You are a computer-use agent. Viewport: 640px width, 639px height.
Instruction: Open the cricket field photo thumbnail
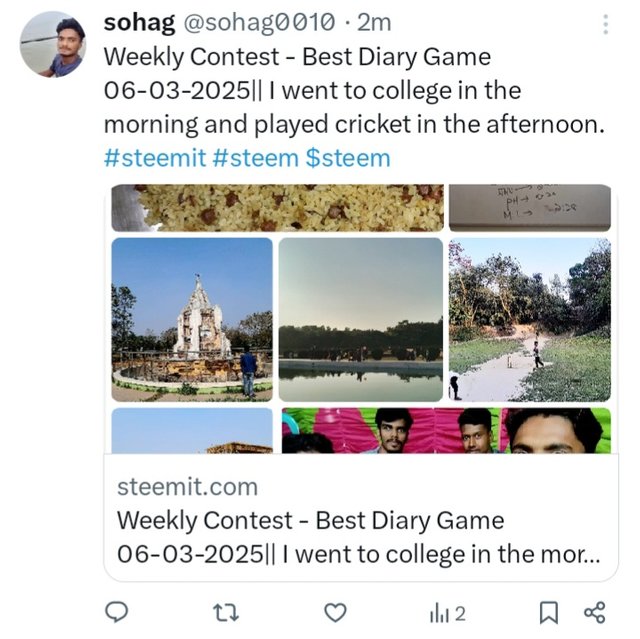click(529, 319)
